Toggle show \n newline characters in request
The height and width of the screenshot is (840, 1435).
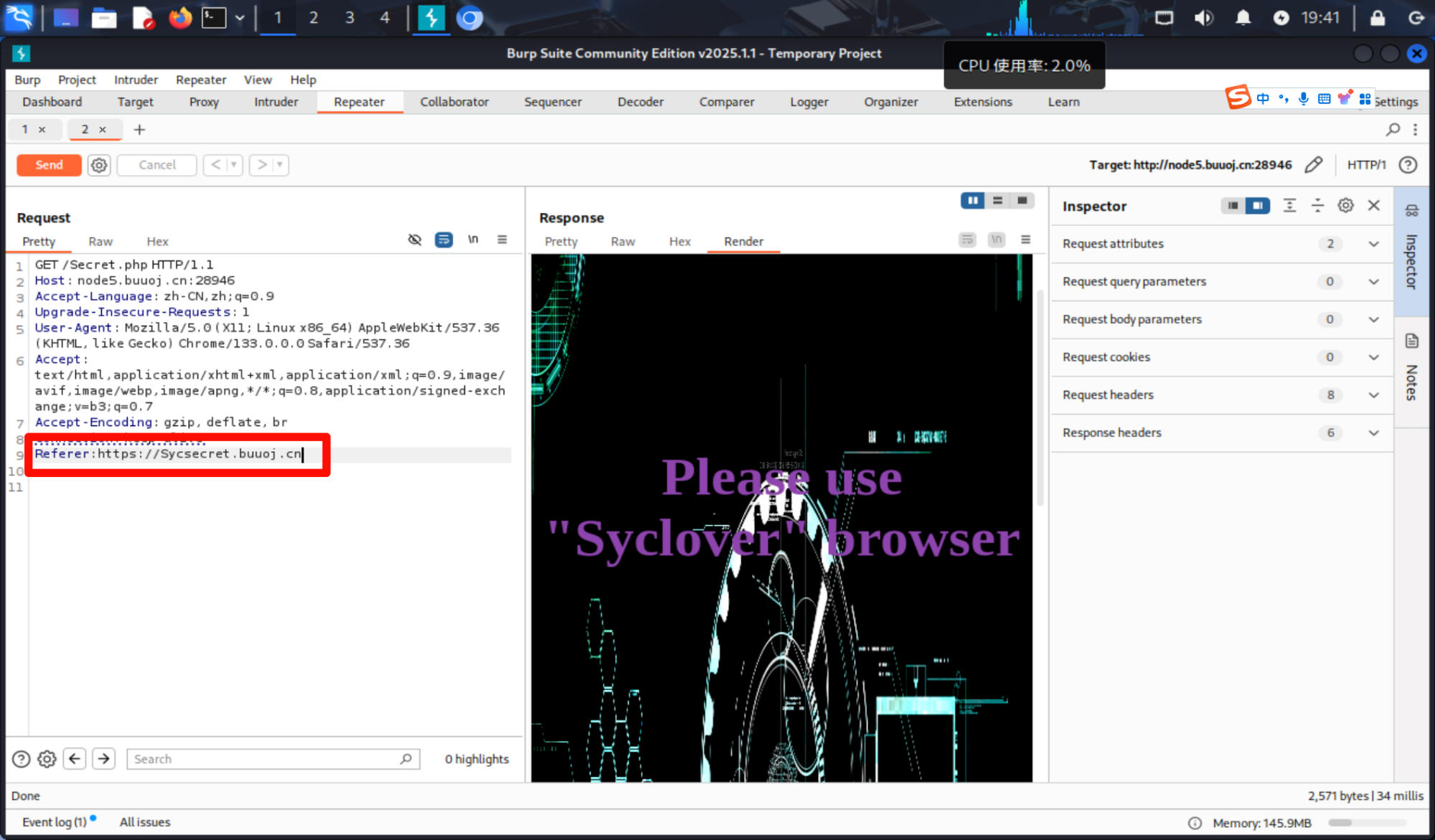(x=473, y=240)
